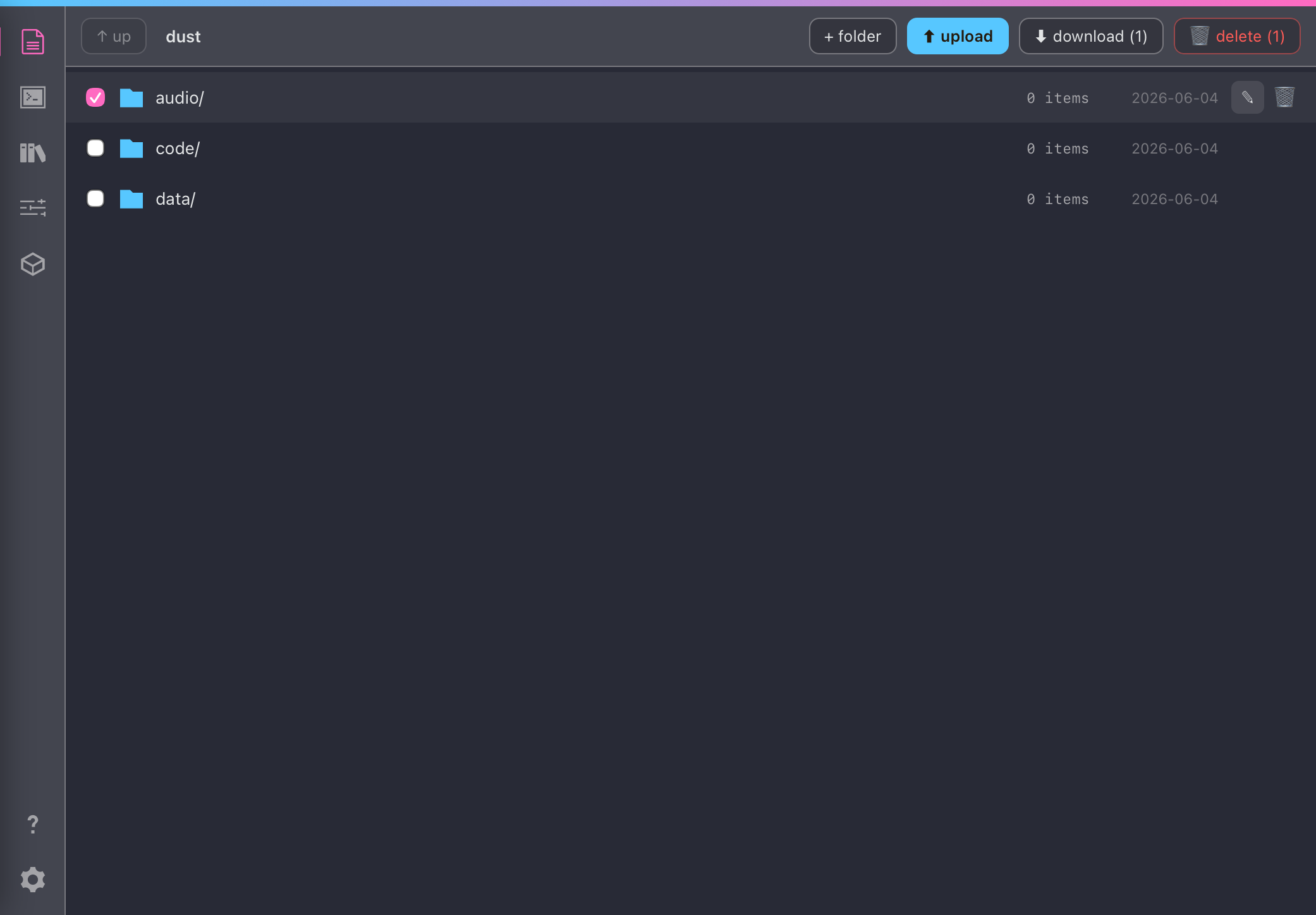Uncheck the audio folder checkbox
Image resolution: width=1316 pixels, height=915 pixels.
95,97
